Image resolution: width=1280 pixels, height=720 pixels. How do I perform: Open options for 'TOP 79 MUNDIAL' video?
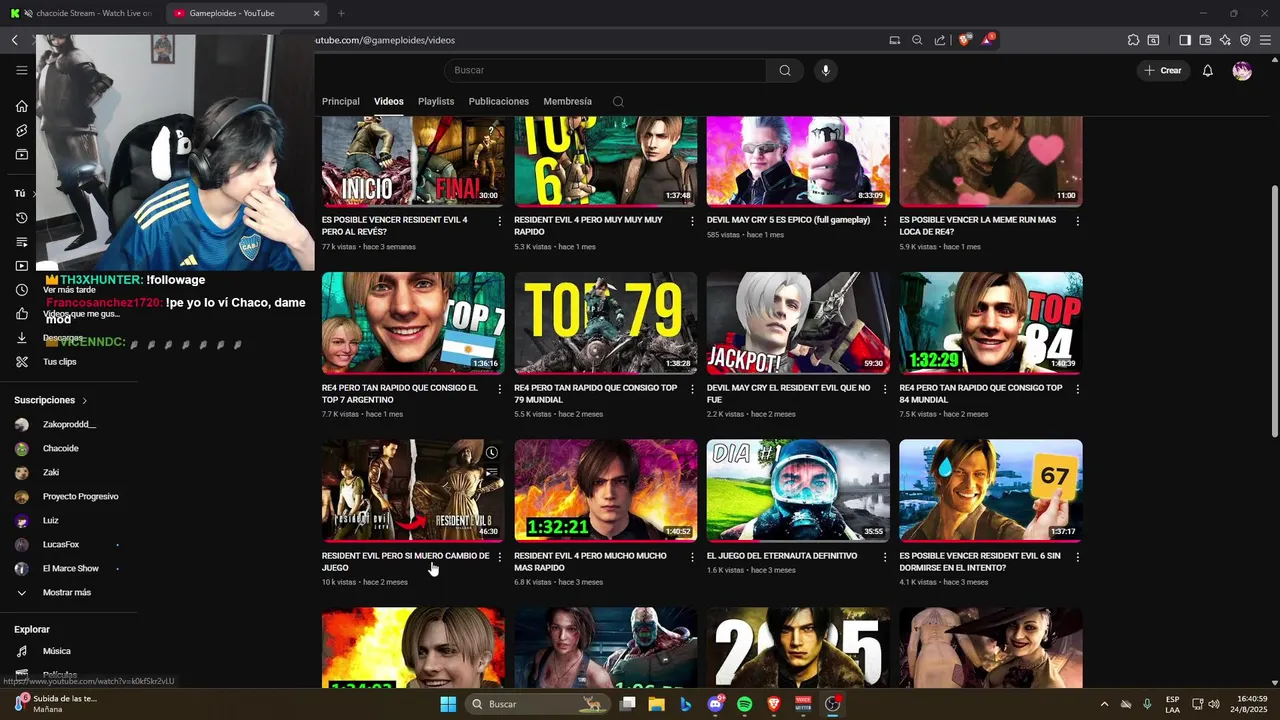coord(692,389)
